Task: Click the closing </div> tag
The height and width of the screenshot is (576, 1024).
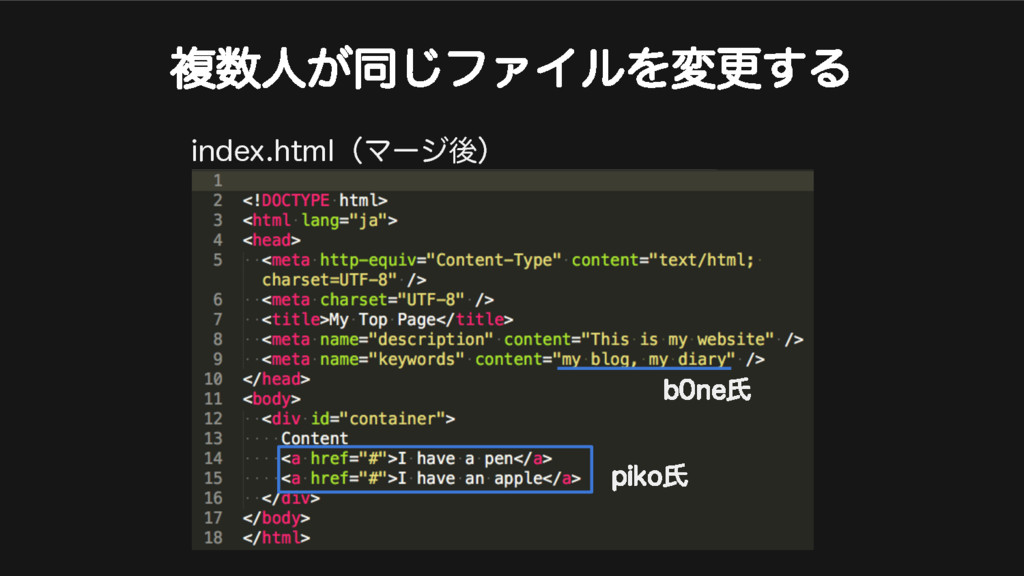Action: click(x=291, y=498)
